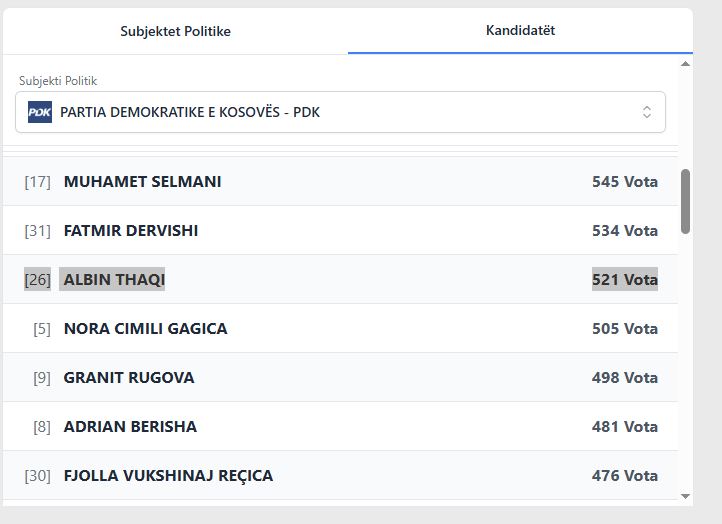Expand the Subjekti Politik dropdown arrows
Screen dimensions: 722x524
pos(646,112)
